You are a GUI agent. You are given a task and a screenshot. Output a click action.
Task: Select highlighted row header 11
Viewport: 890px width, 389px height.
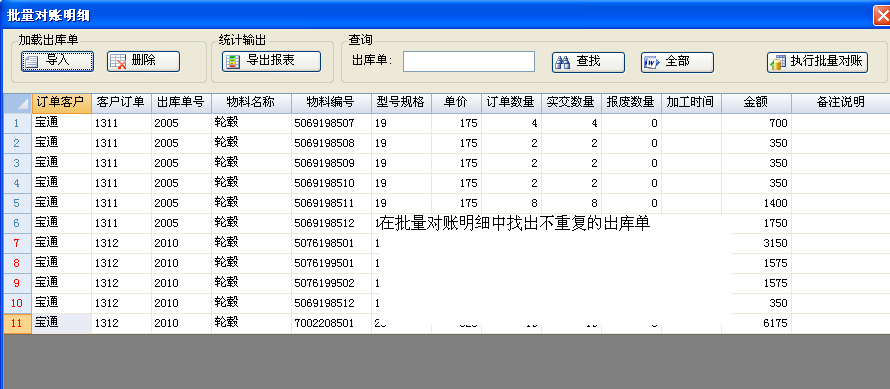(x=18, y=323)
